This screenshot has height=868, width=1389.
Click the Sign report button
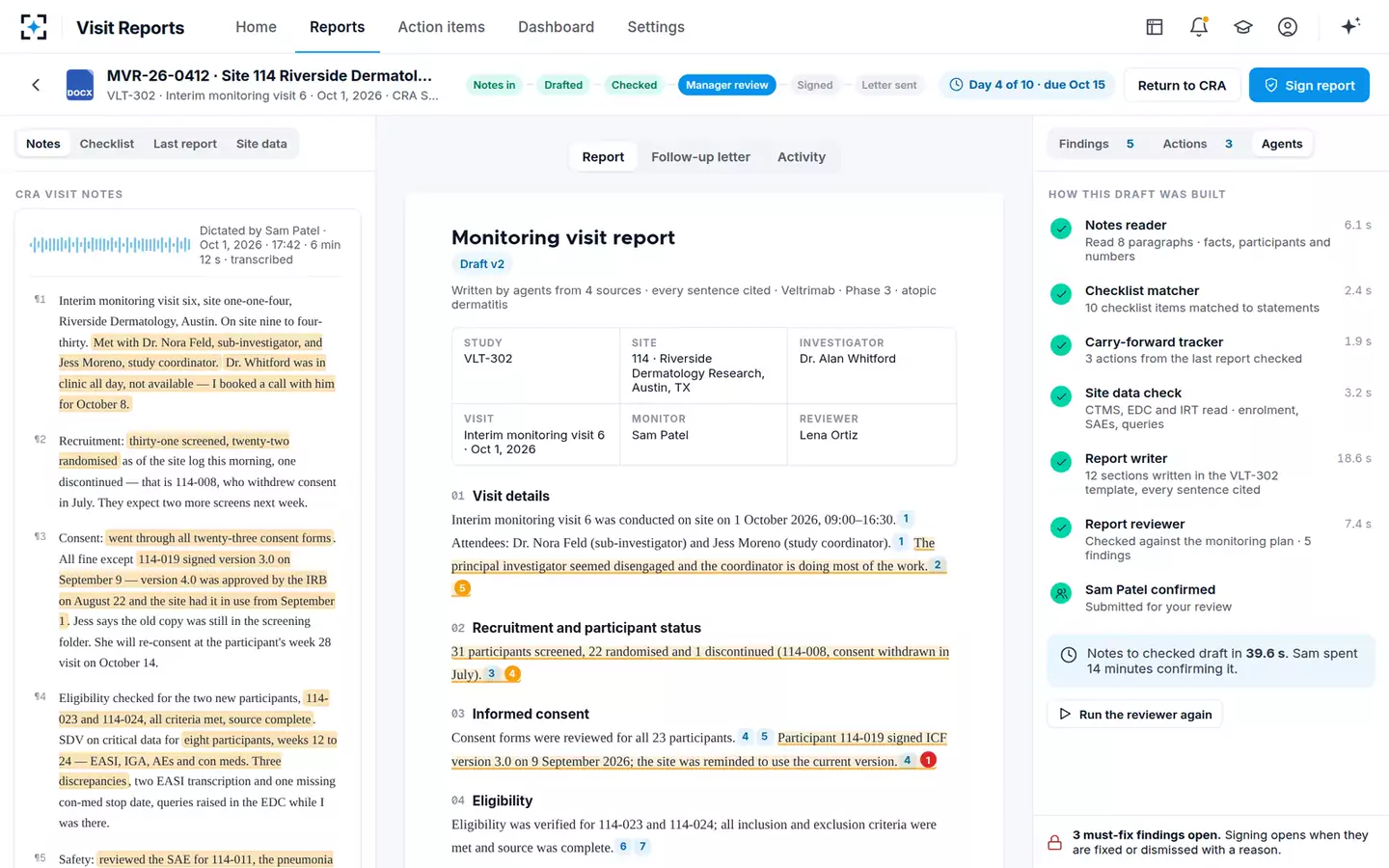click(1309, 85)
